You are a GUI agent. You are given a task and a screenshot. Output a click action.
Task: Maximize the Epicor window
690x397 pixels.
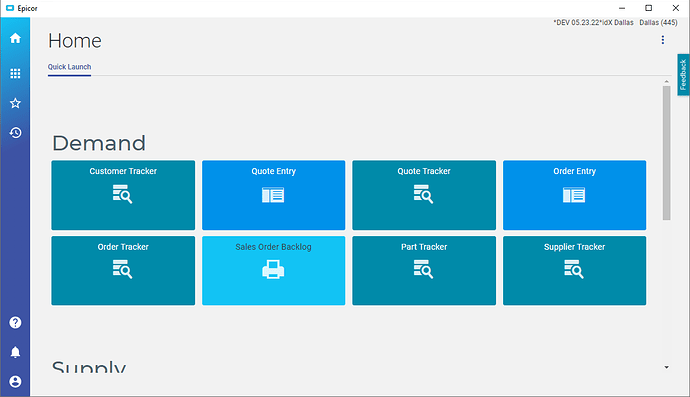point(649,8)
